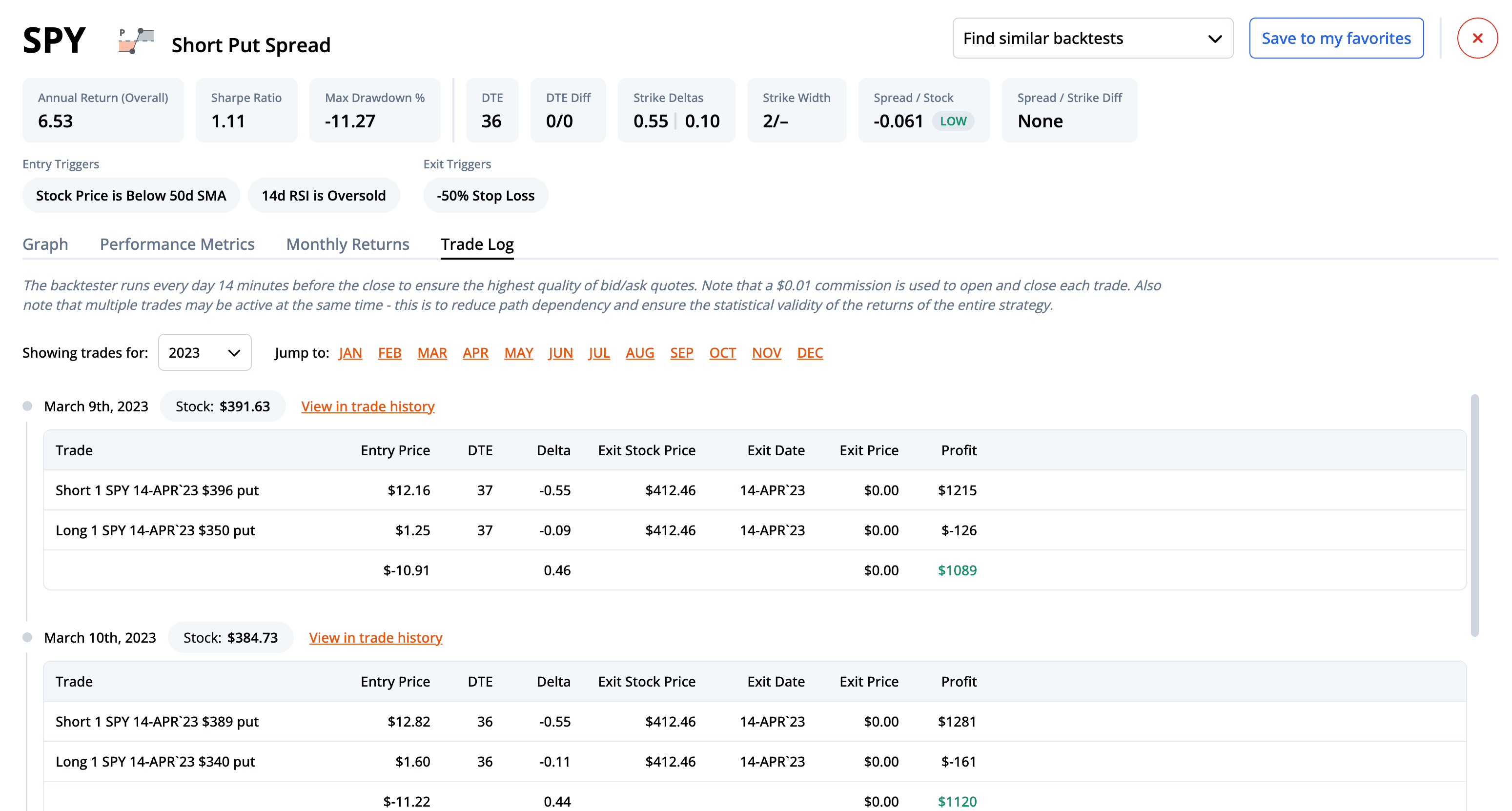Click the 14d RSI is Oversold trigger

324,195
